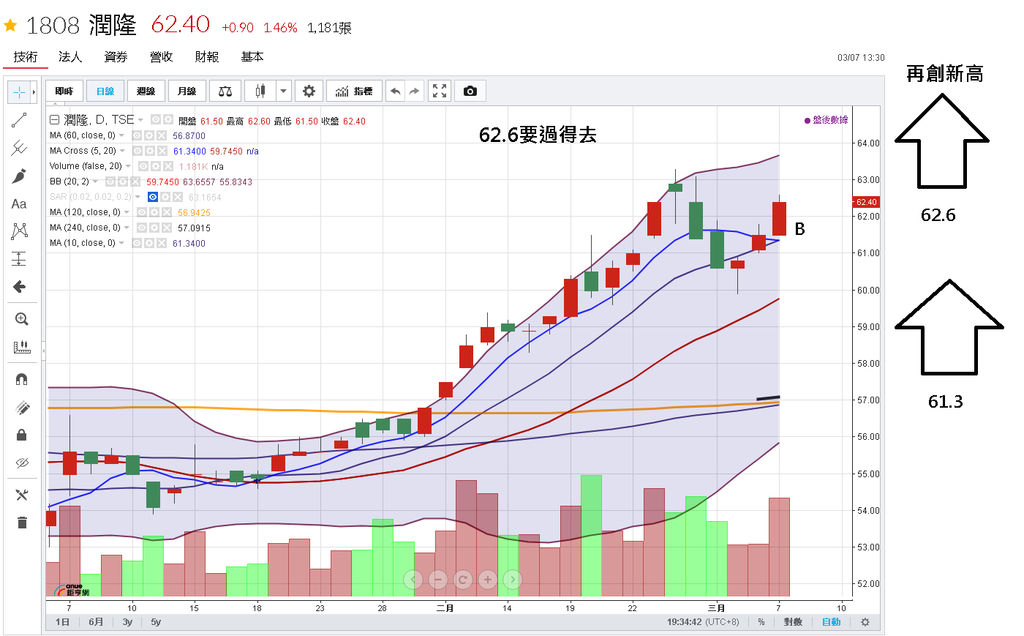This screenshot has width=1024, height=636.
Task: Open the price range measurement tool
Action: pos(19,259)
